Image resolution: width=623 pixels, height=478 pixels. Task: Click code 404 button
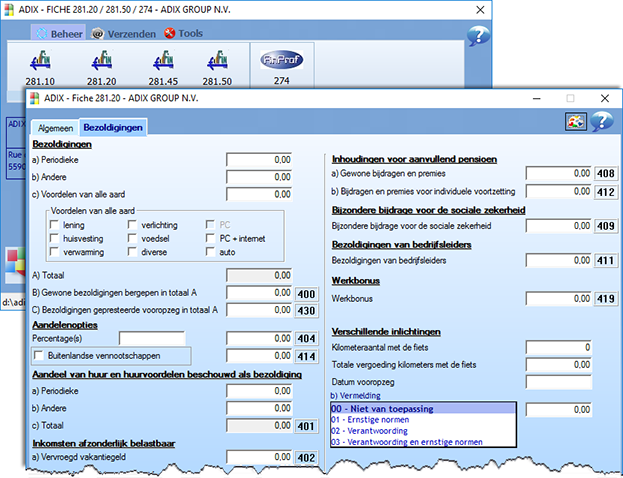(x=306, y=339)
